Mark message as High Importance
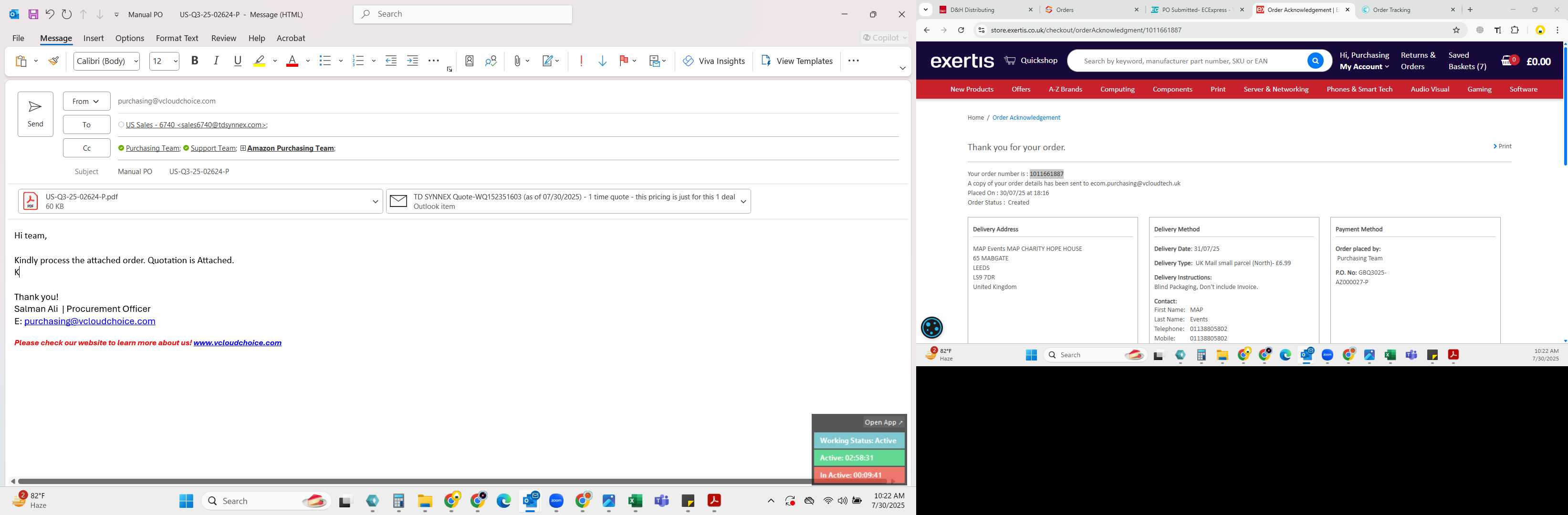 (581, 61)
